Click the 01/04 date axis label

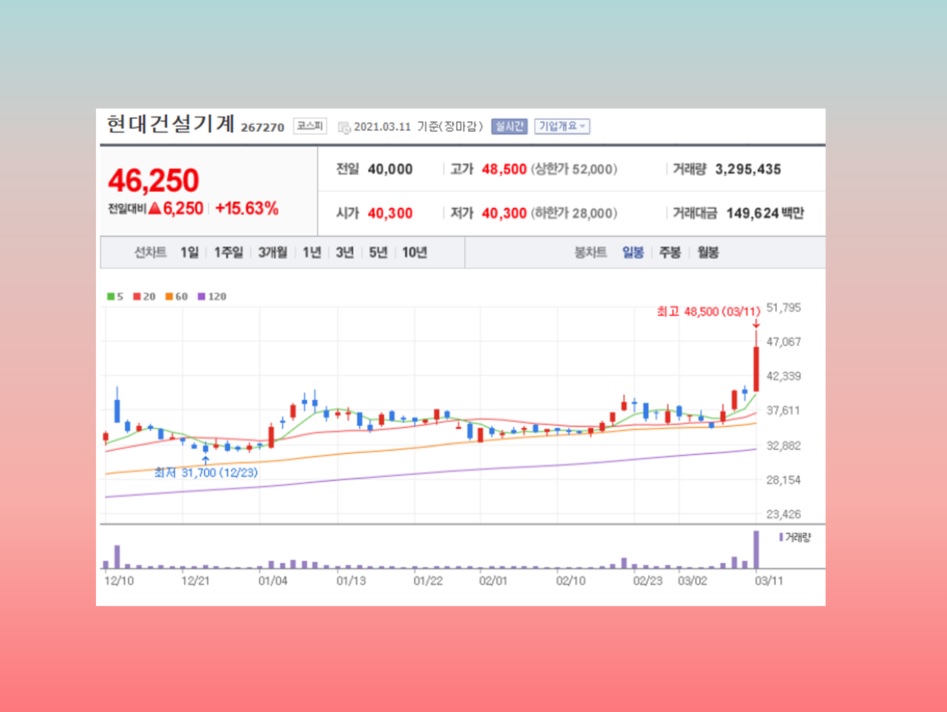click(273, 581)
